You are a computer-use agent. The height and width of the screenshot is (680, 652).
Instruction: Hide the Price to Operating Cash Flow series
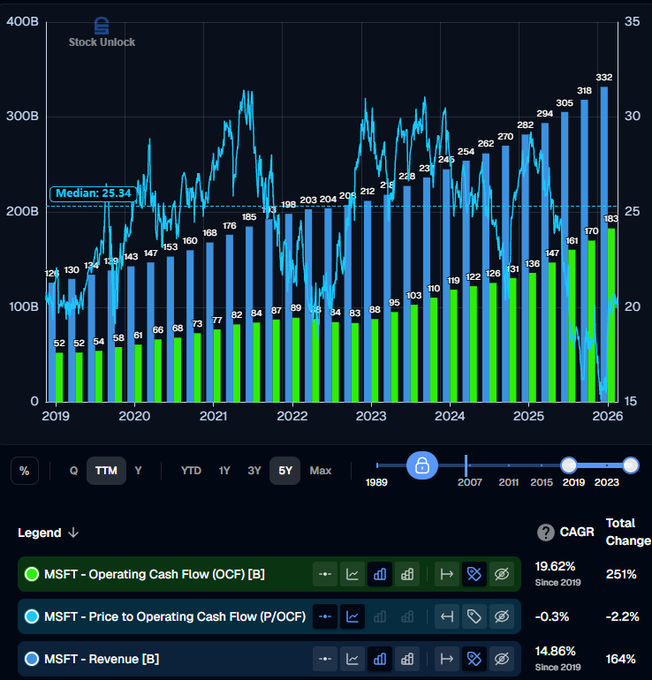tap(502, 616)
